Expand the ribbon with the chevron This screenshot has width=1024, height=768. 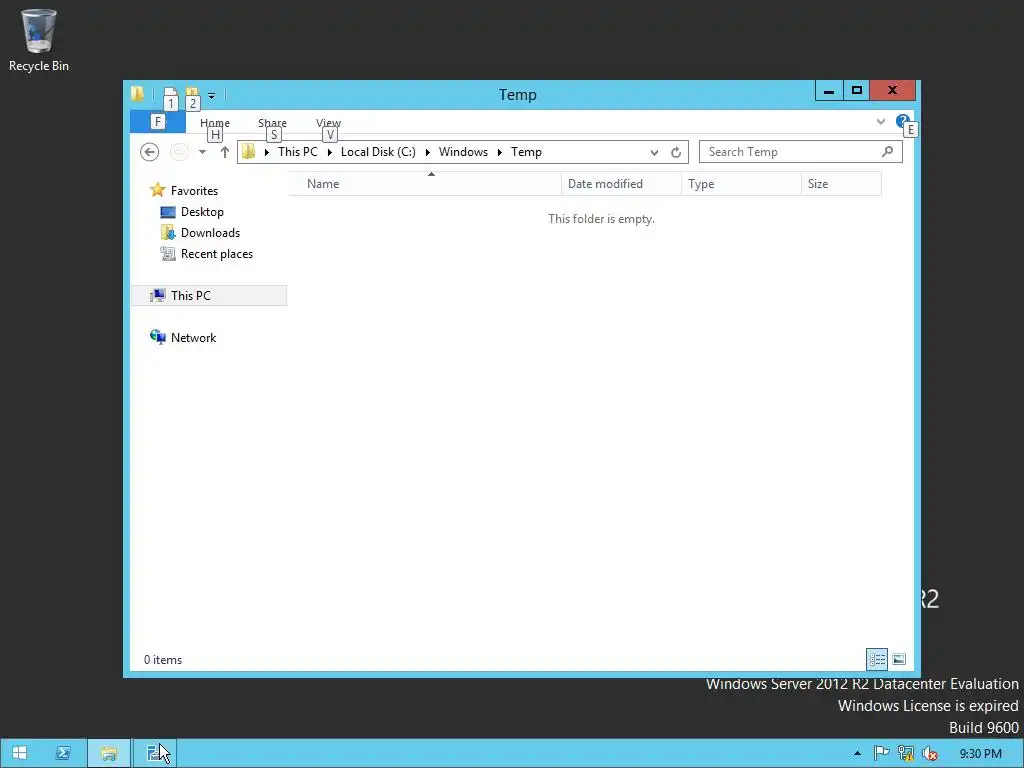coord(880,121)
